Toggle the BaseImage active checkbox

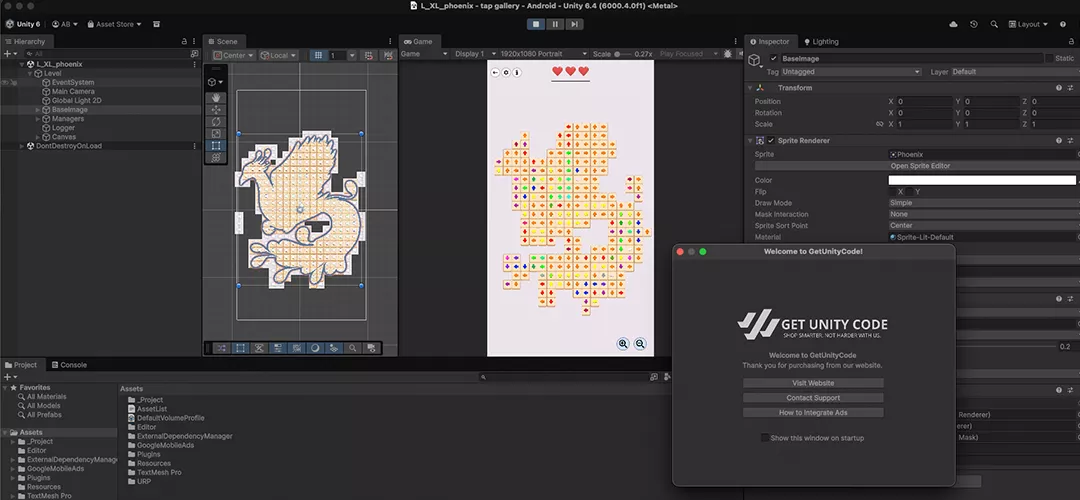773,59
